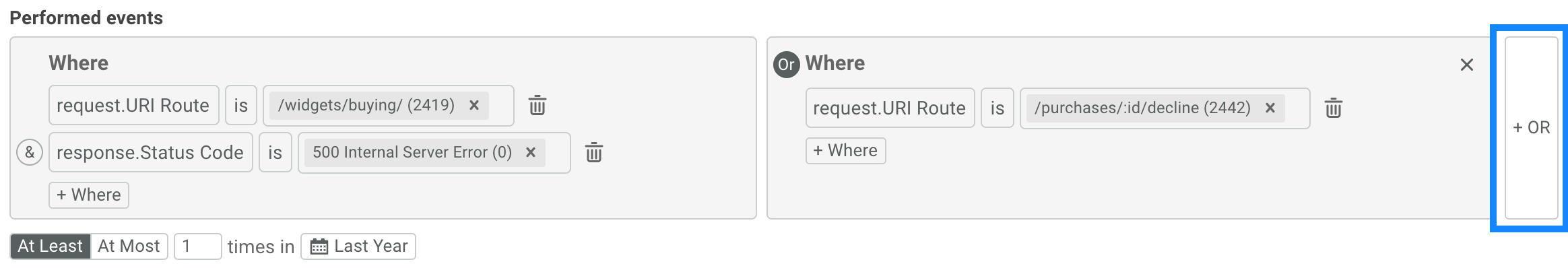The width and height of the screenshot is (1568, 268).
Task: Remove the /purchases/:id/decline (2442) tag
Action: pyautogui.click(x=1270, y=108)
